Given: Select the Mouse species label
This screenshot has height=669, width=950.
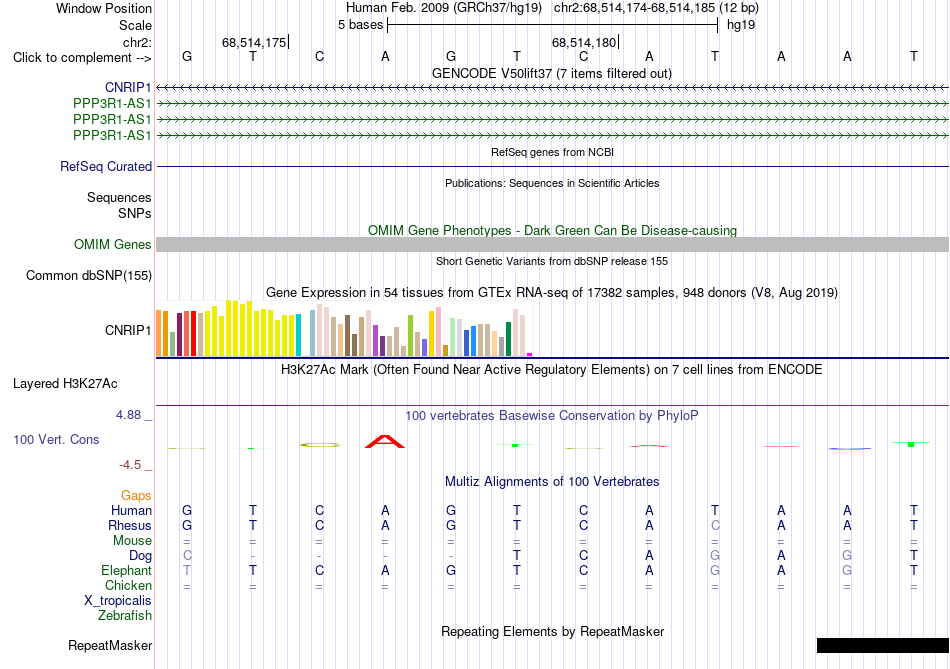Looking at the screenshot, I should (132, 541).
